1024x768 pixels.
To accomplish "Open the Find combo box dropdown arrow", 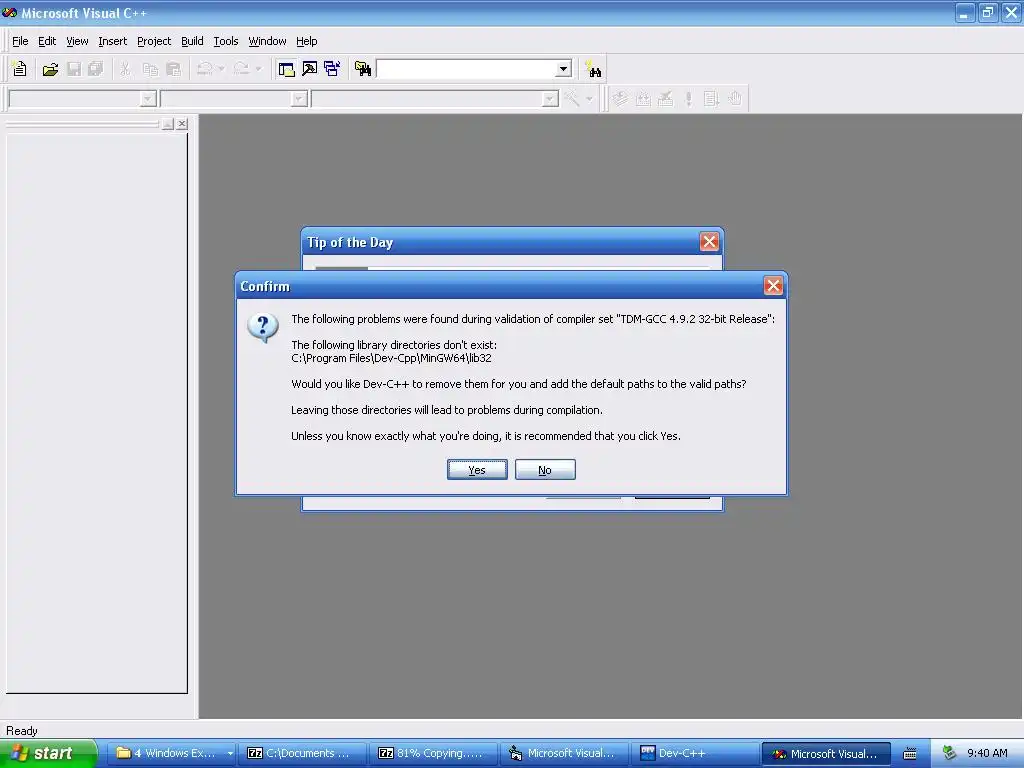I will pyautogui.click(x=564, y=69).
